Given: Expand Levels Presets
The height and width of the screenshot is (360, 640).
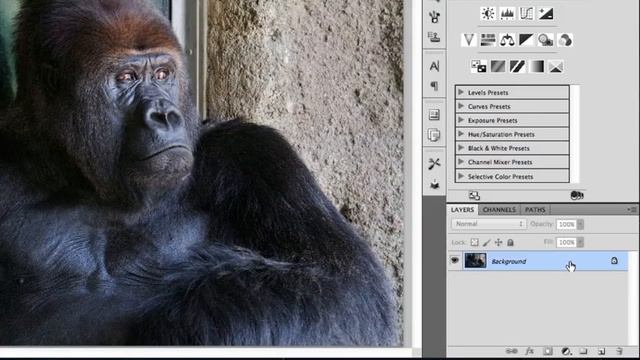Looking at the screenshot, I should coord(461,92).
